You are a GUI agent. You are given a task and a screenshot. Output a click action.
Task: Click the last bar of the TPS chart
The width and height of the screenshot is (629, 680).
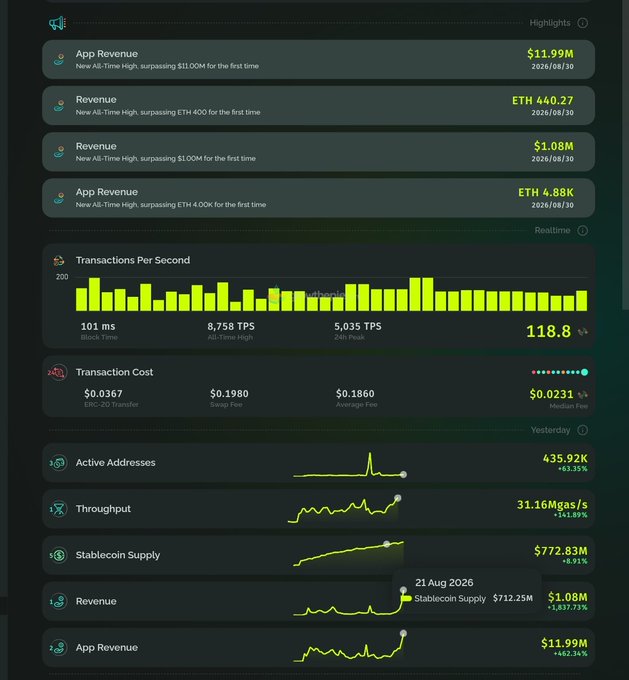[x=582, y=301]
